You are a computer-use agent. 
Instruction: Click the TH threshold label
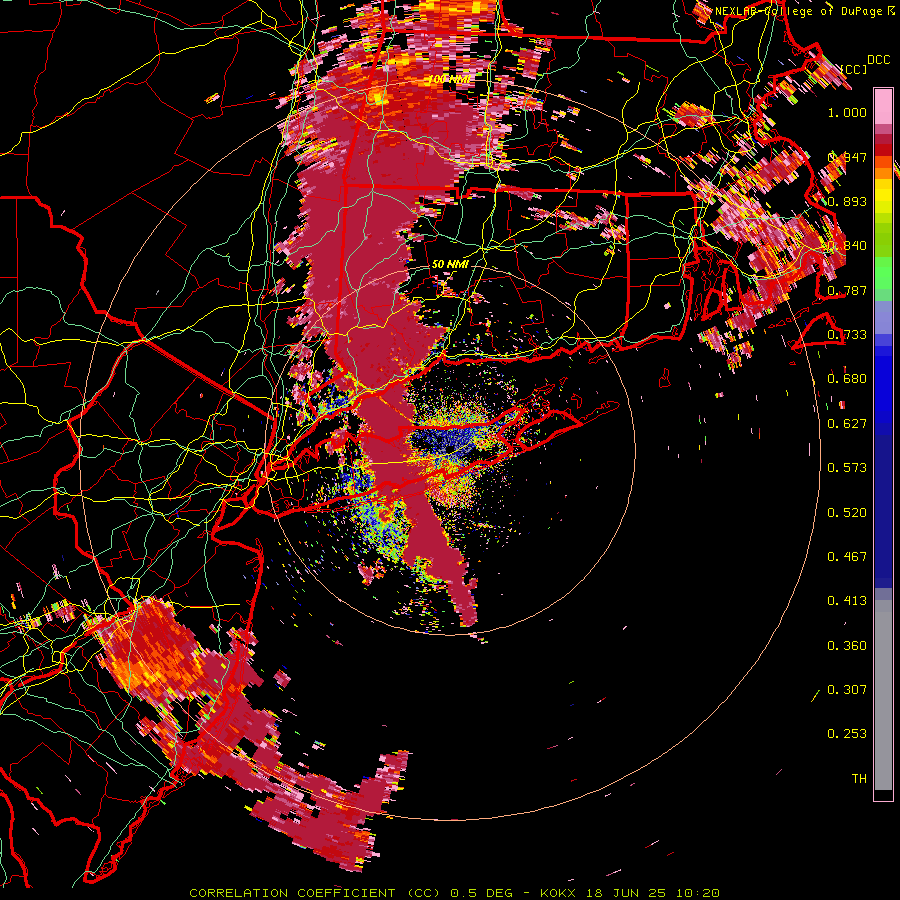[x=859, y=779]
